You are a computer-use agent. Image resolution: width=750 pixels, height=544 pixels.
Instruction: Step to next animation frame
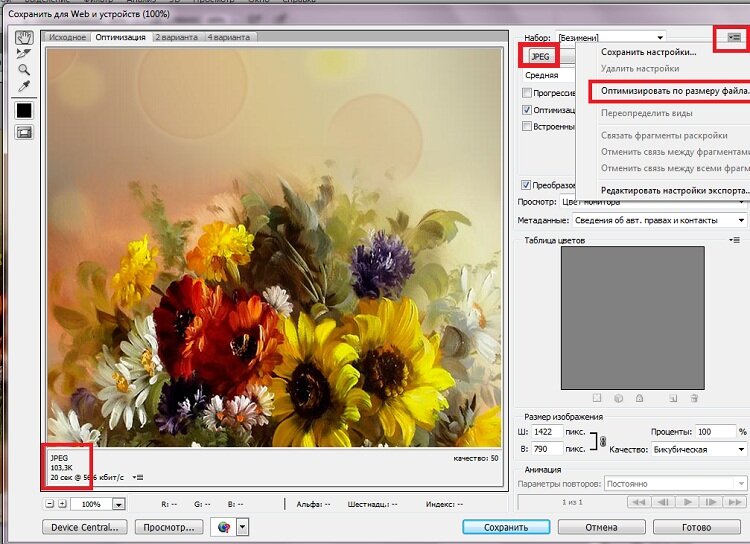[x=711, y=502]
